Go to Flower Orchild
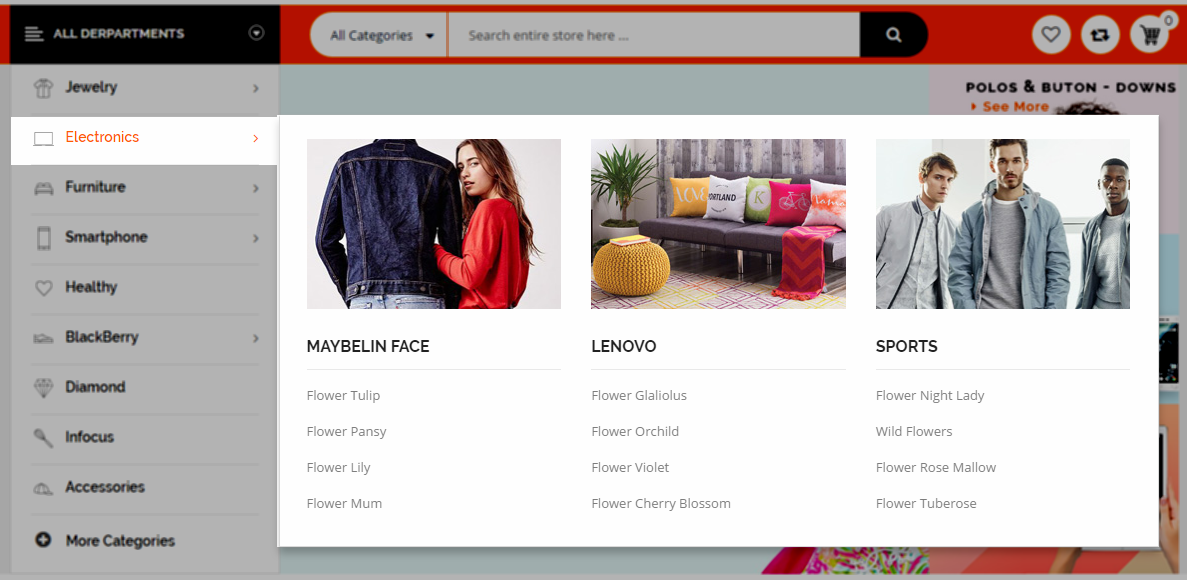 [x=635, y=432]
